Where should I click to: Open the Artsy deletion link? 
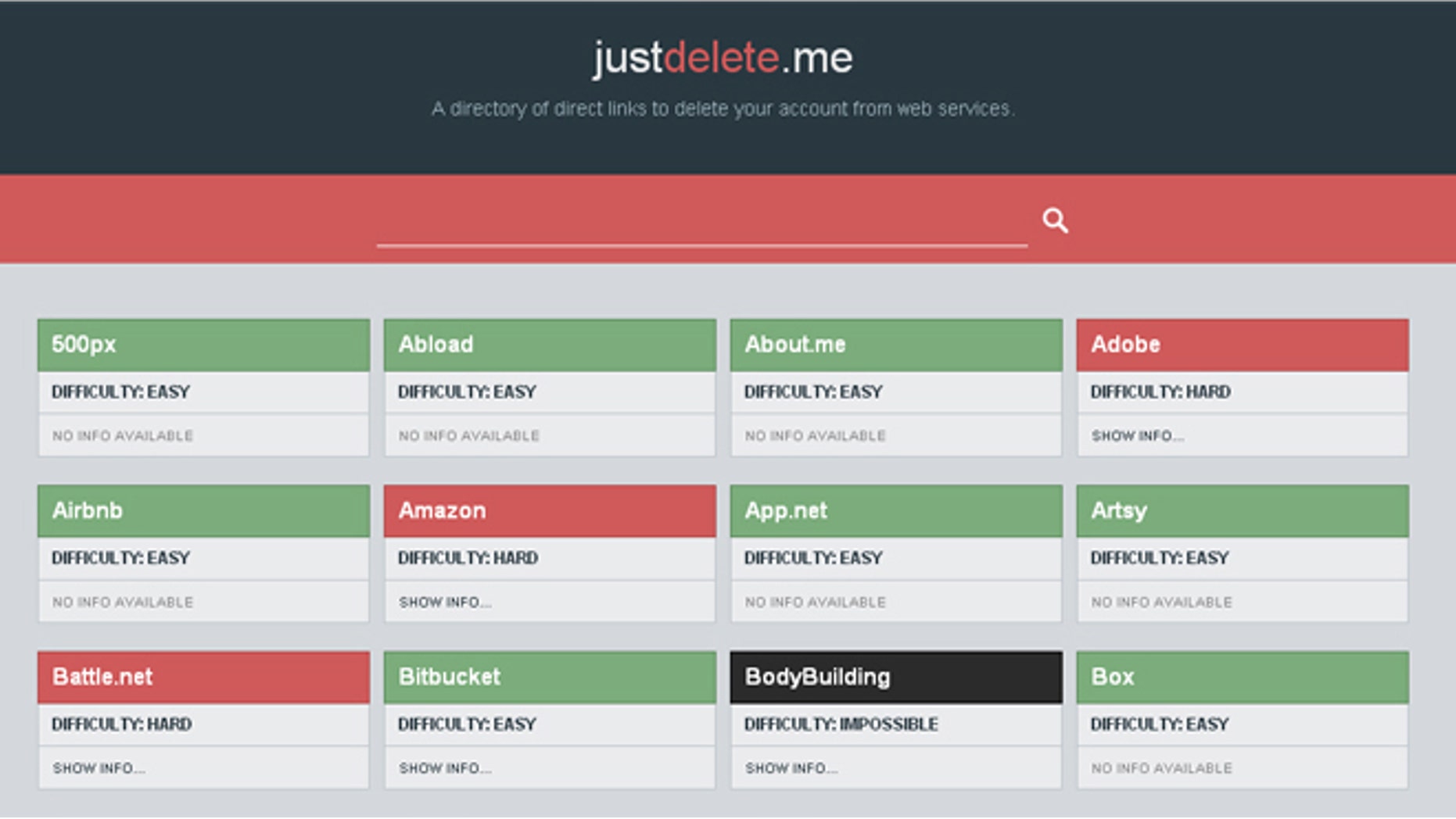(1243, 511)
